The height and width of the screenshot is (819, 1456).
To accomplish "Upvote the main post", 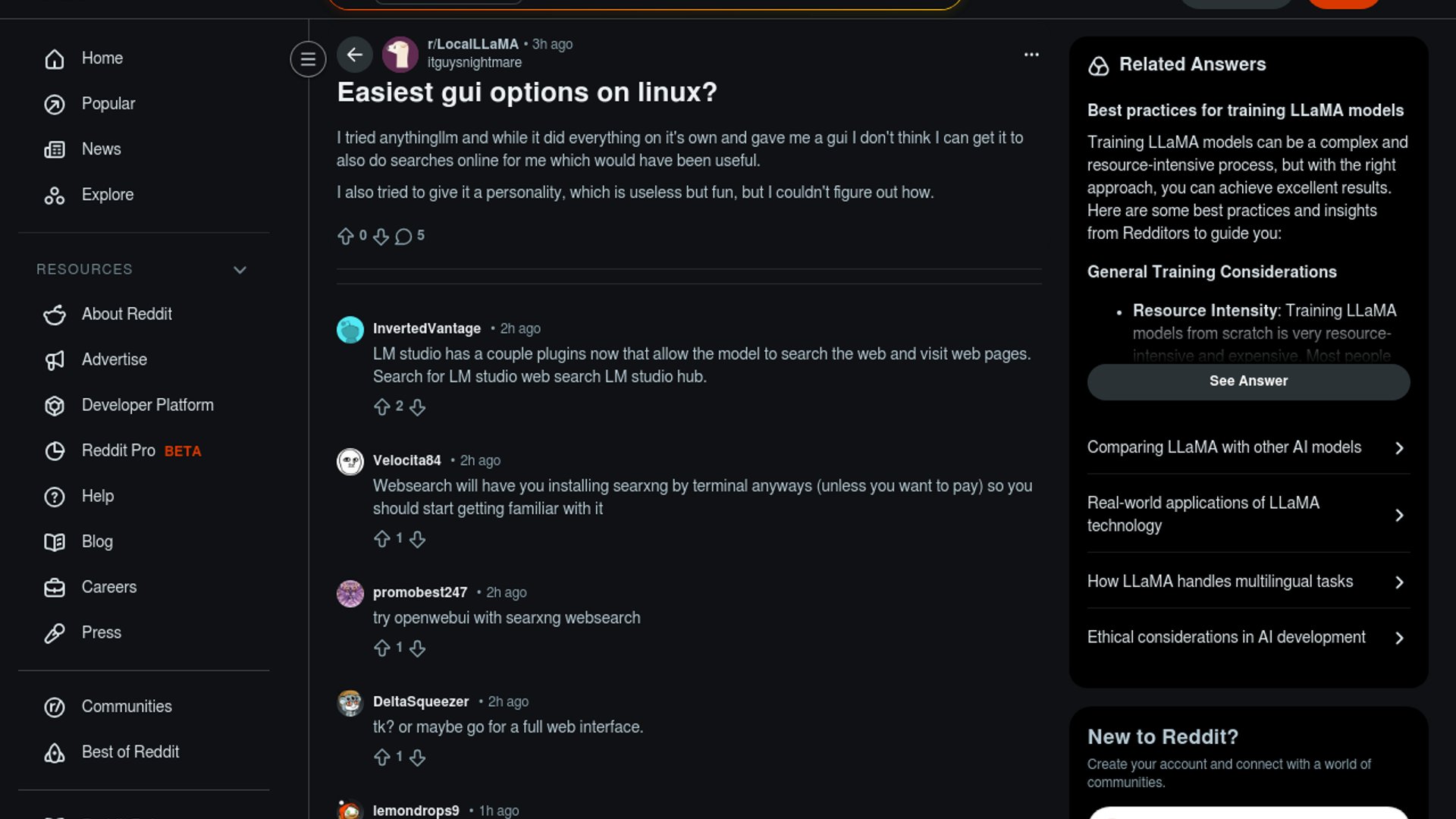I will [x=346, y=237].
